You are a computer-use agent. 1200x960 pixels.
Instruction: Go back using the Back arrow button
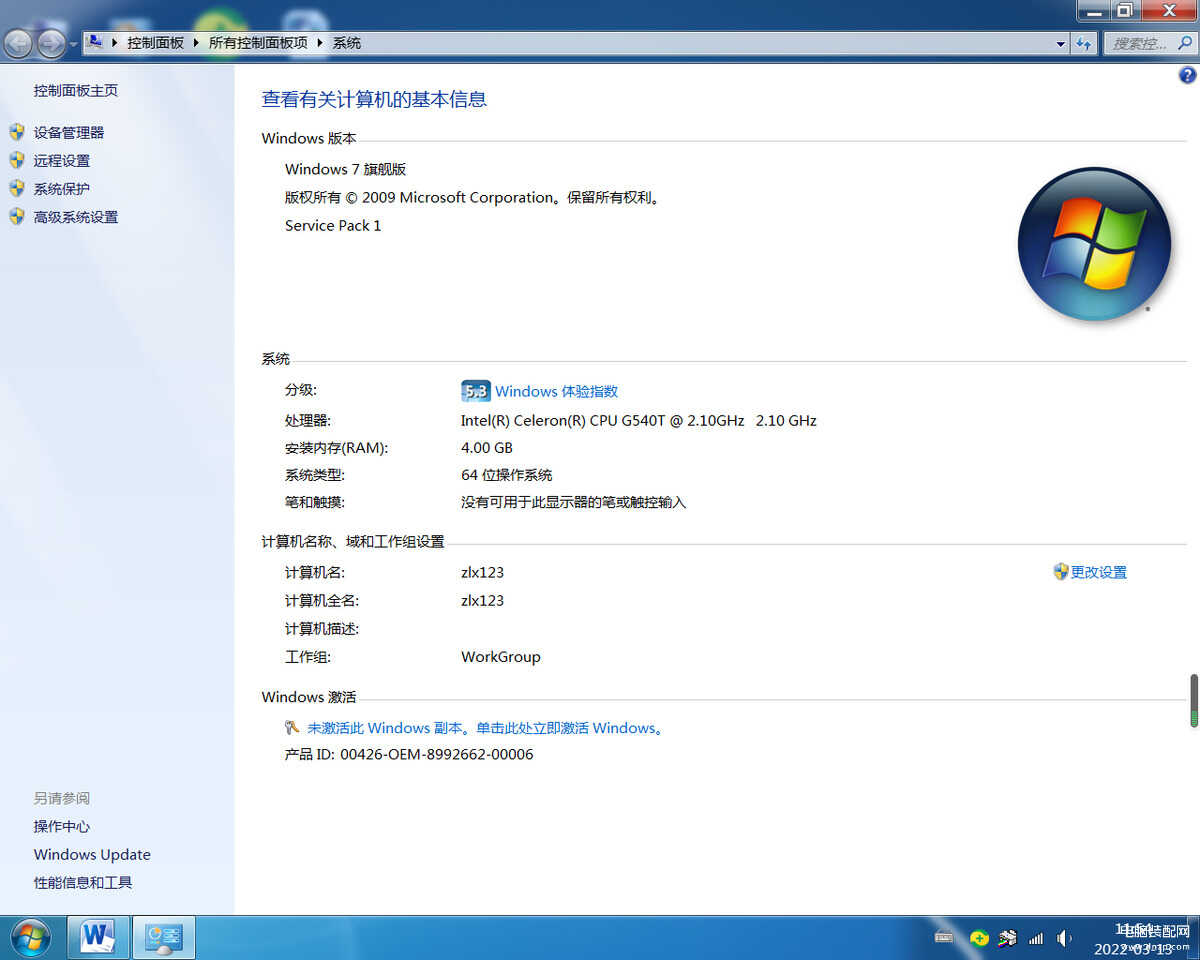coord(18,43)
